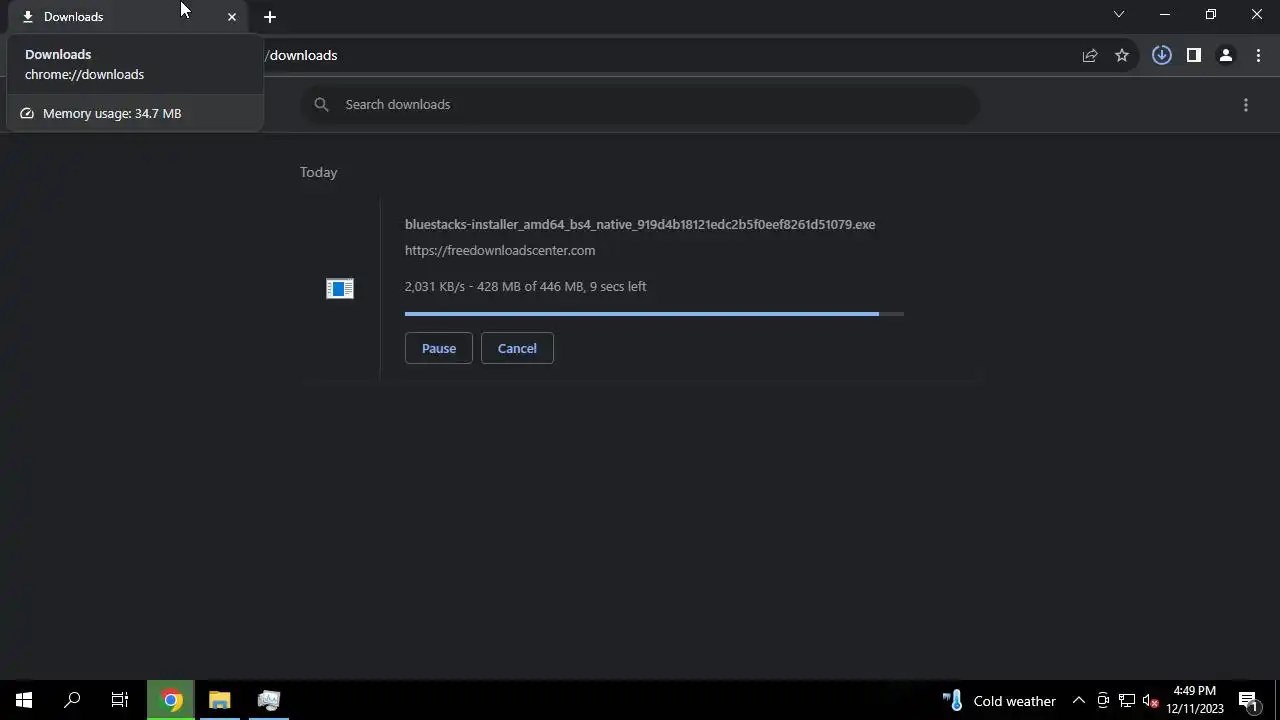Screen dimensions: 1280x720
Task: Open File Explorer from the taskbar
Action: tap(220, 700)
